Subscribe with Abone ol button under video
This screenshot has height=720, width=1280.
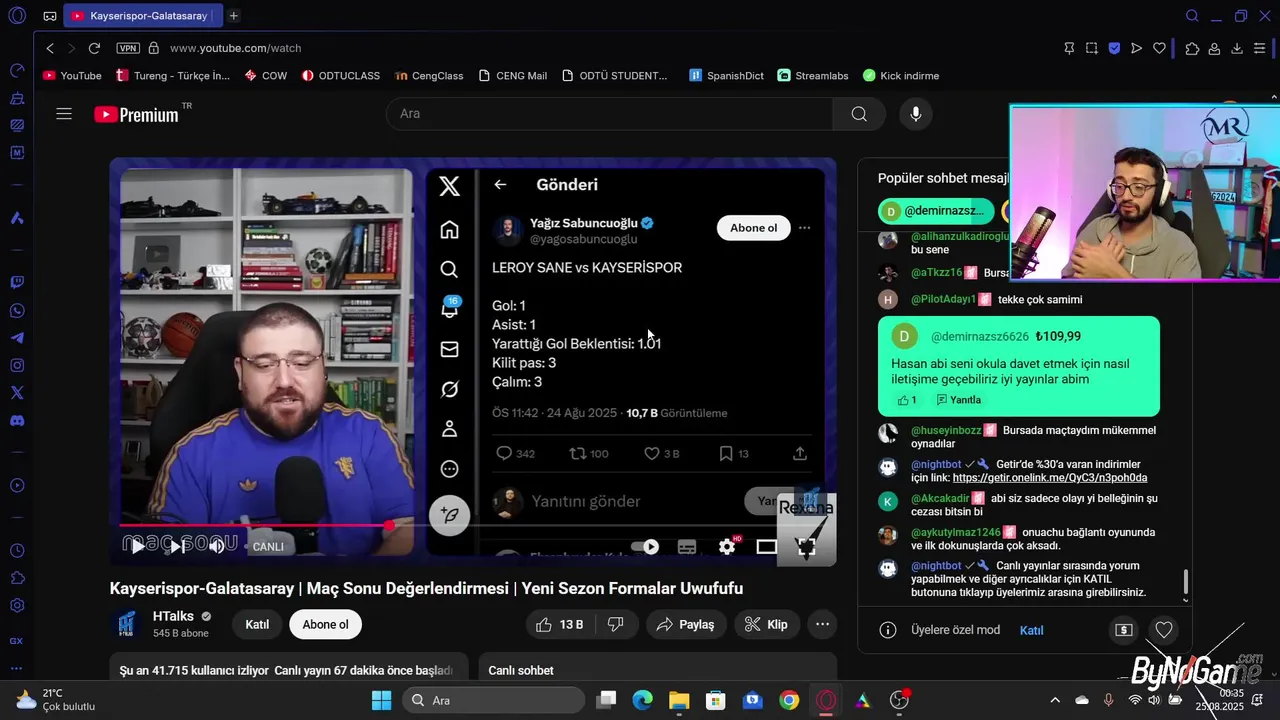pos(325,625)
